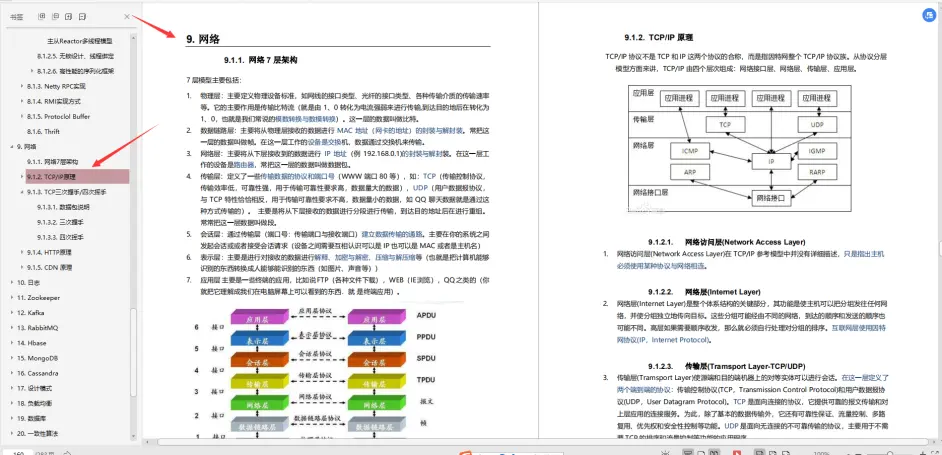Jump to bookmark 16. Cassandra
Screen dimensions: 942x455
point(37,373)
